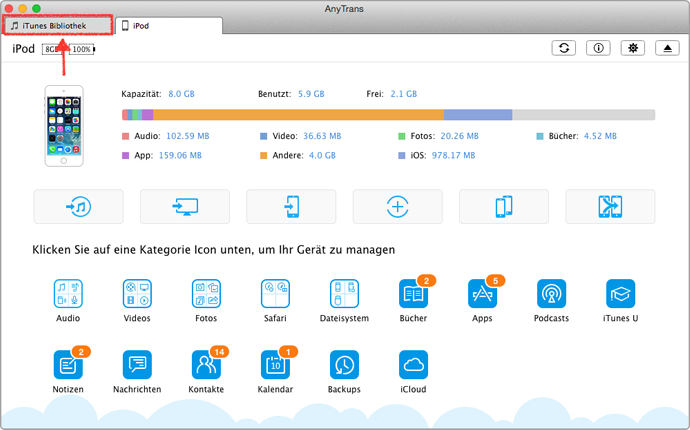The width and height of the screenshot is (690, 430).
Task: Click the blue iOS segment of storage bar
Action: click(478, 115)
